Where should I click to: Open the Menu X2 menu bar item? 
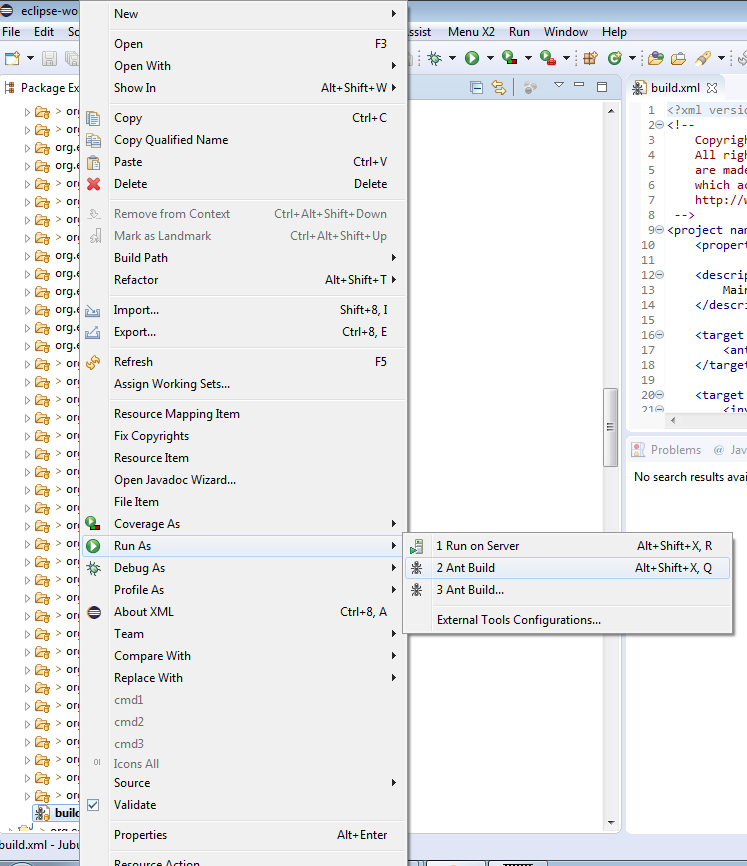tap(471, 32)
